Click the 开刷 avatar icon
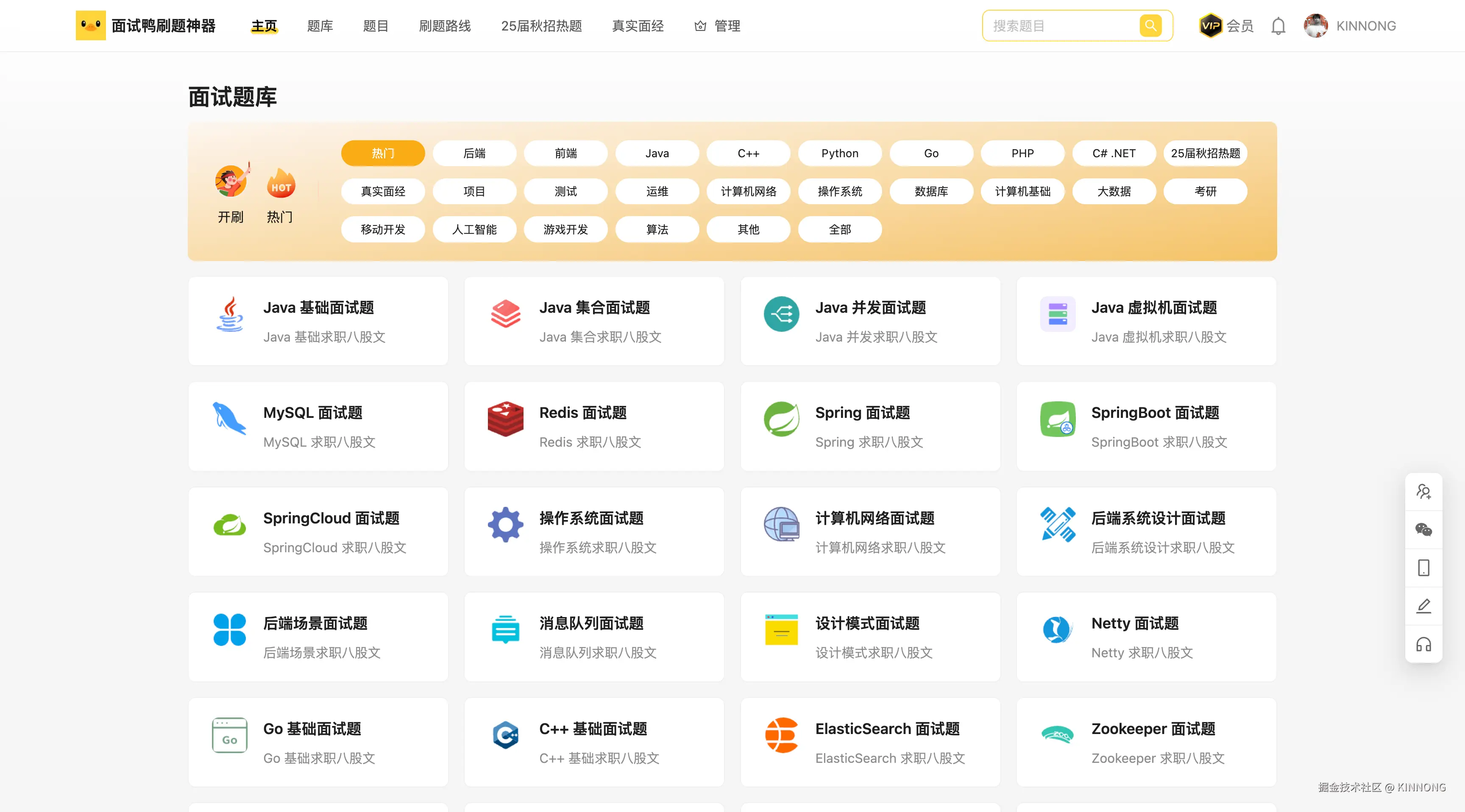Image resolution: width=1465 pixels, height=812 pixels. click(231, 182)
